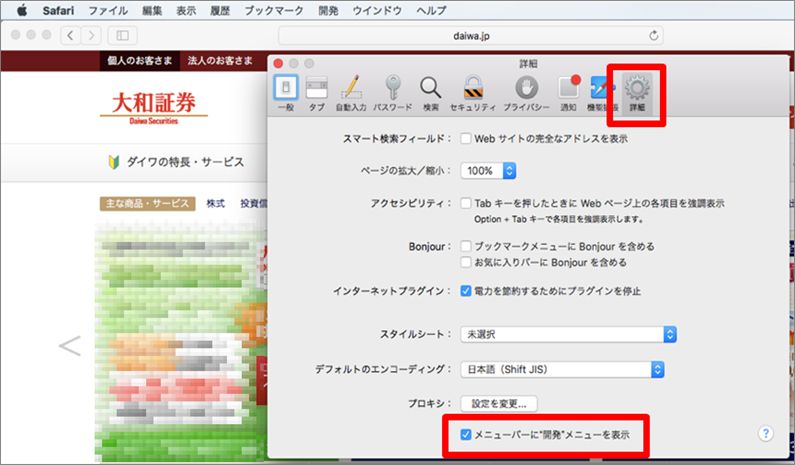Open the Notifications (通知) preferences pane
Viewport: 795px width, 465px height.
[568, 93]
